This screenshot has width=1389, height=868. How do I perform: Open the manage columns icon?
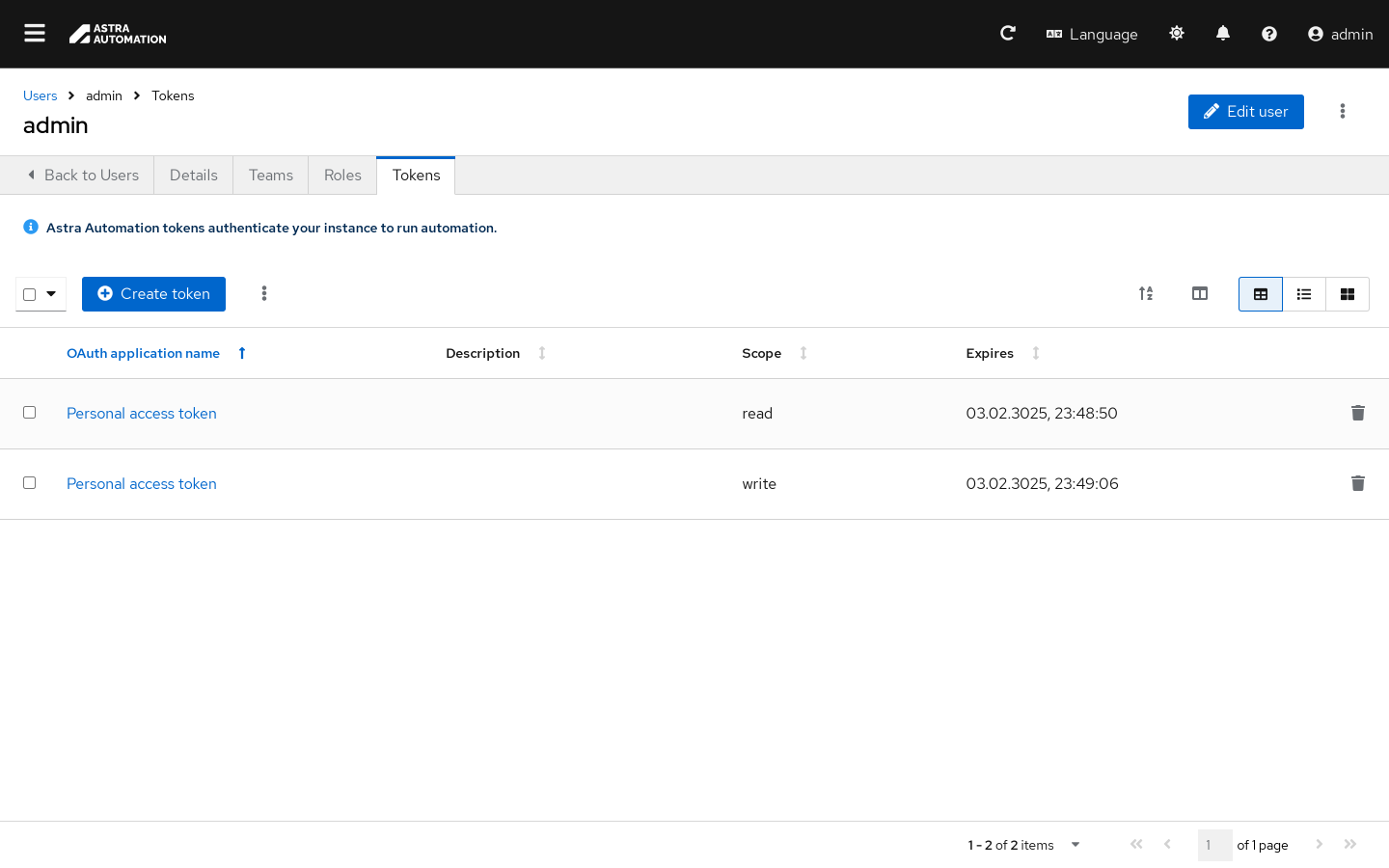pos(1200,294)
